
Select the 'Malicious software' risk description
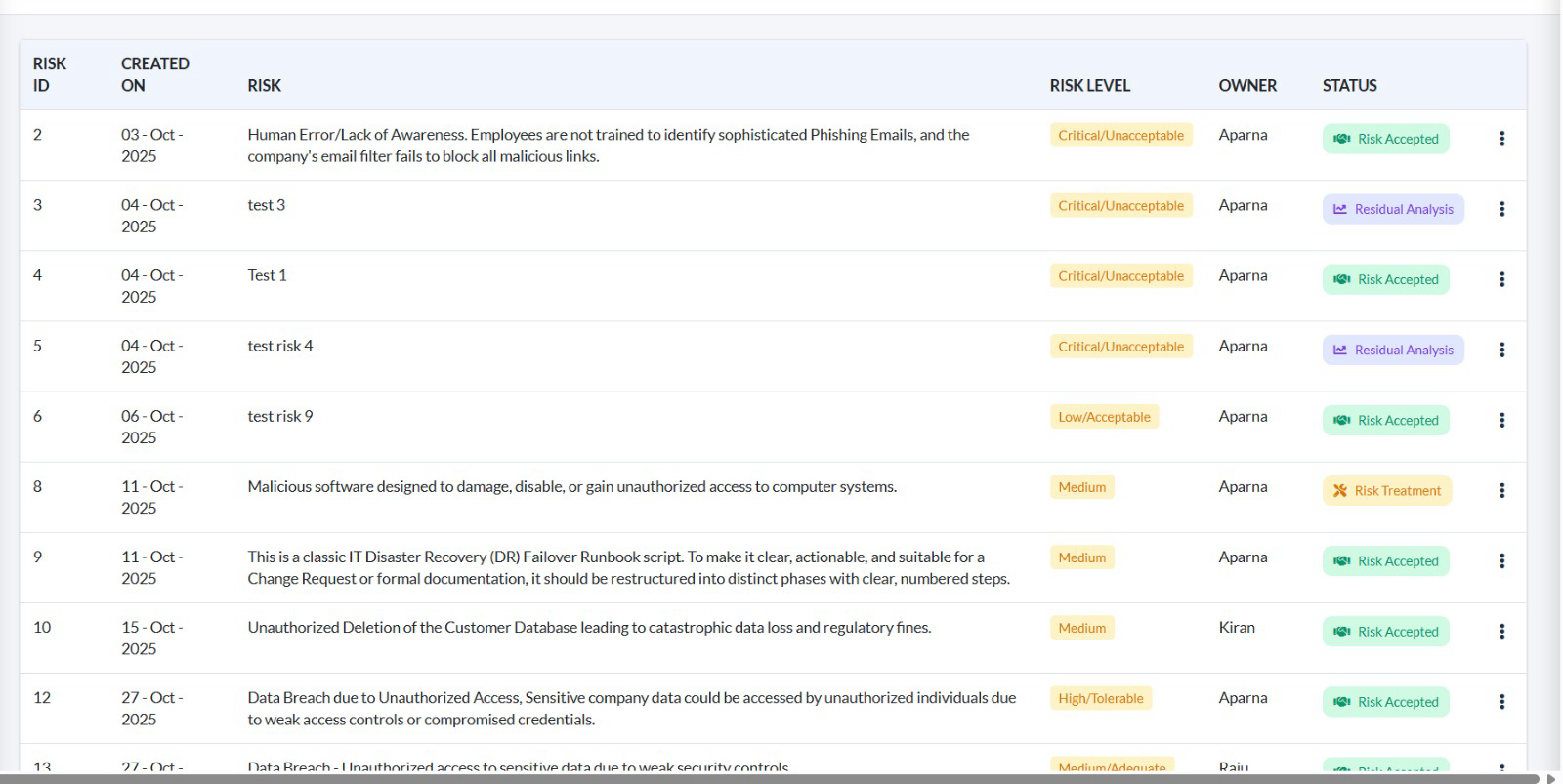tap(572, 486)
